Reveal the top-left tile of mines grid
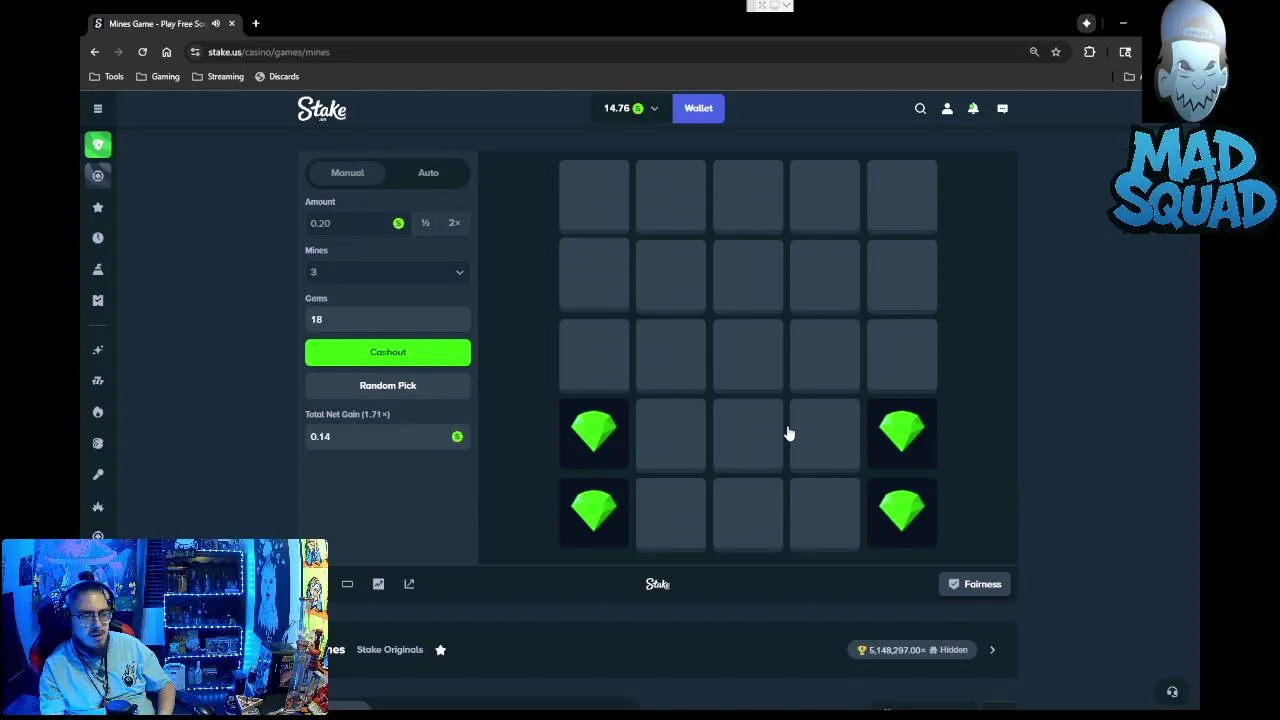The image size is (1280, 720). pos(594,196)
